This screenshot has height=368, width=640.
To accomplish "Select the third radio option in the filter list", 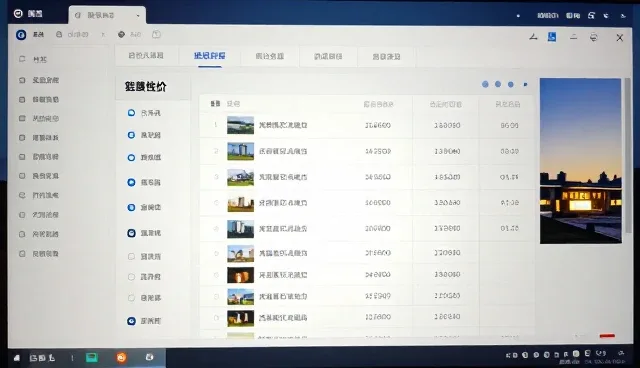I will (x=131, y=157).
